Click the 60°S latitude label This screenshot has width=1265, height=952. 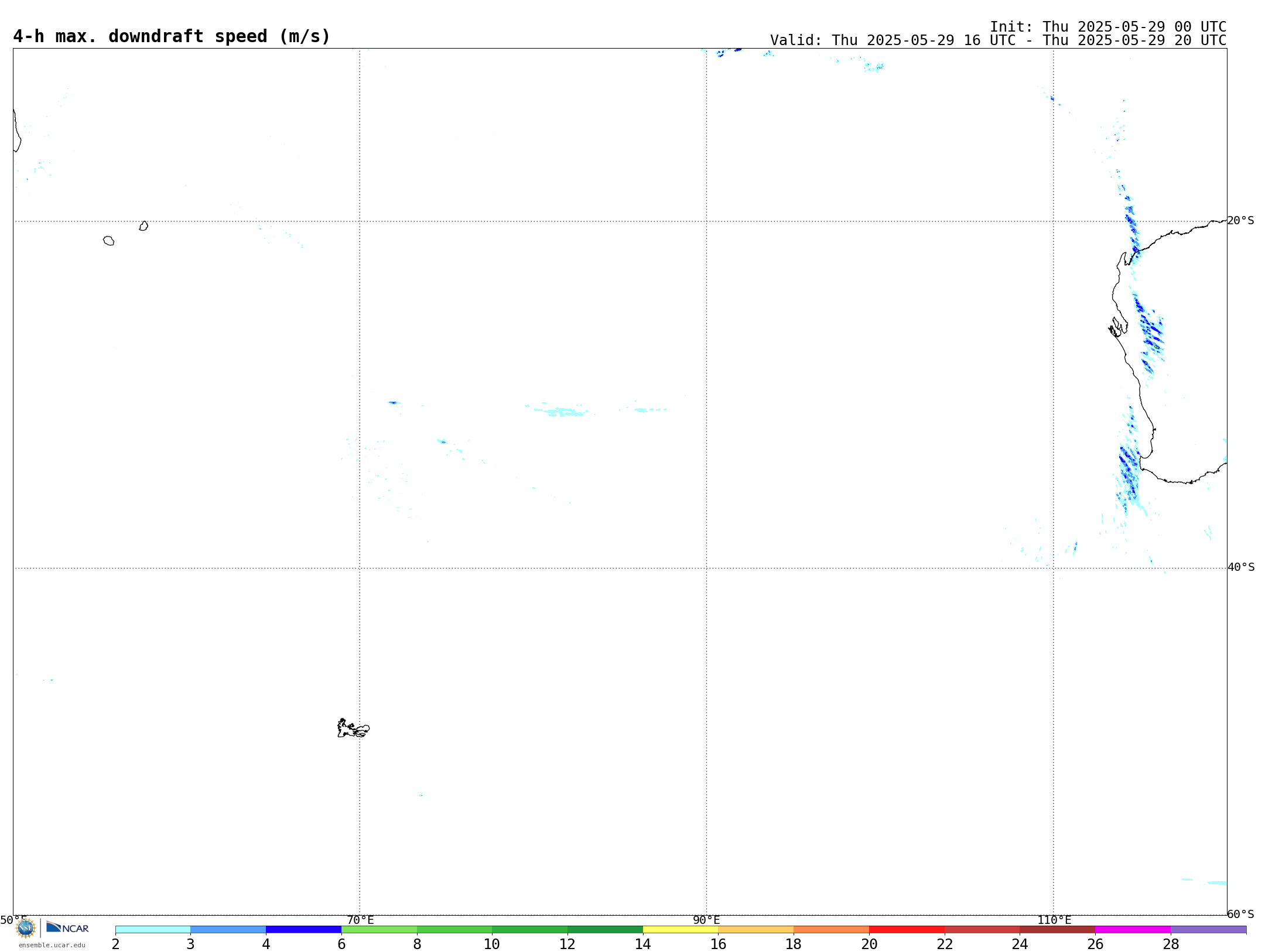click(x=1240, y=914)
